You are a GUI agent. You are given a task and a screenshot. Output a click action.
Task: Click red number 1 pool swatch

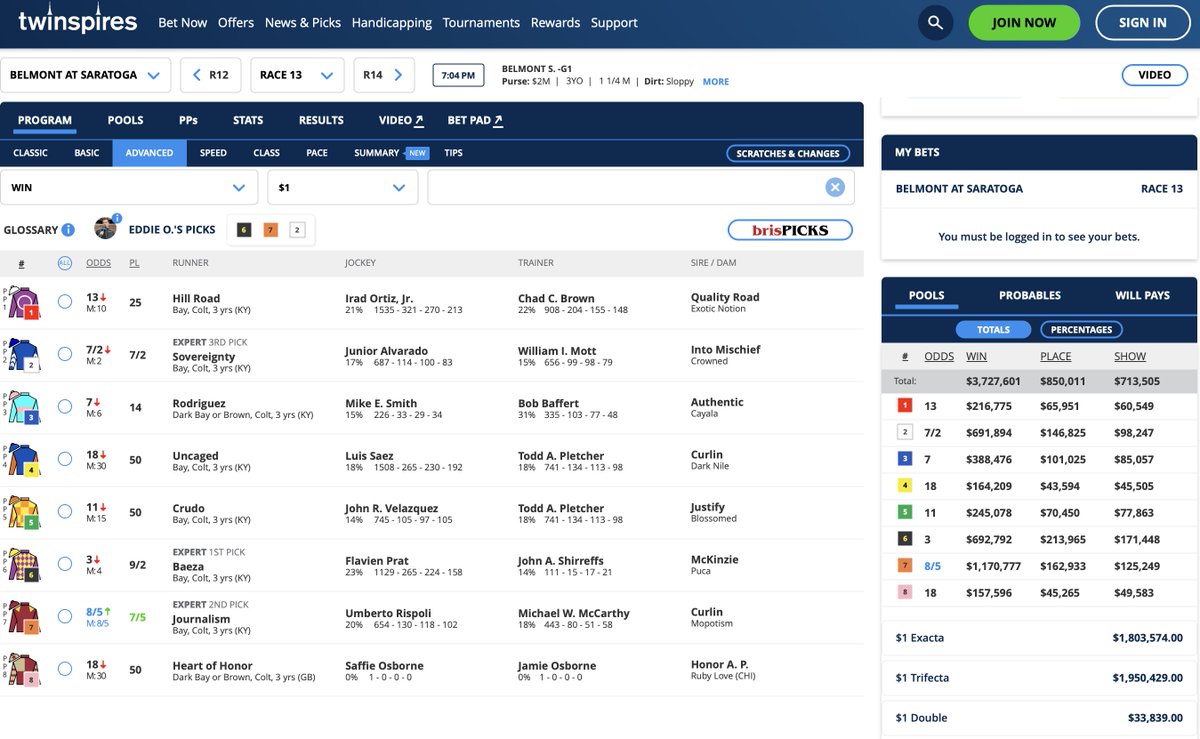(x=905, y=406)
